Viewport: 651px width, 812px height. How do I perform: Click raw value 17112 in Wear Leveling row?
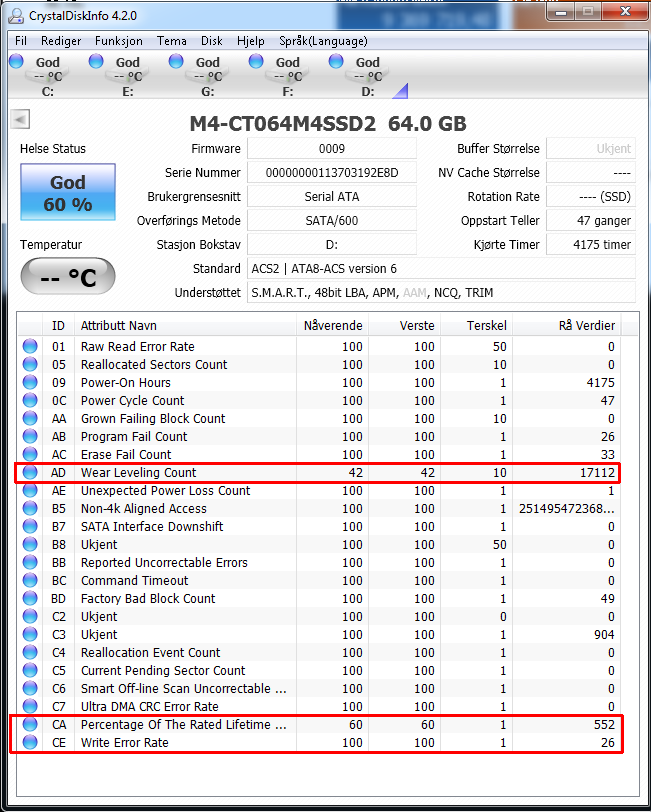[x=597, y=472]
